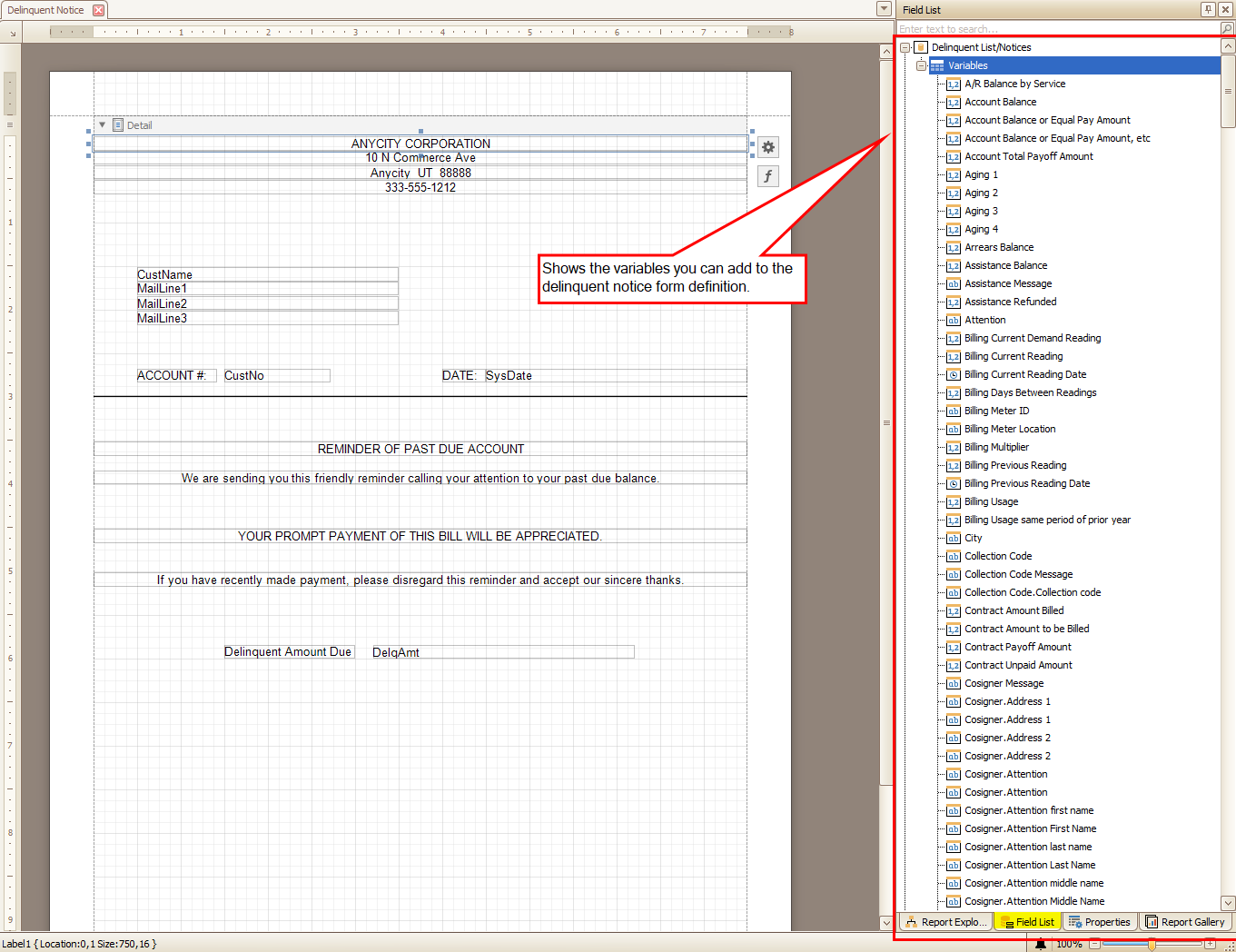Open the document tabs dropdown list
This screenshot has width=1236, height=952.
[x=884, y=9]
